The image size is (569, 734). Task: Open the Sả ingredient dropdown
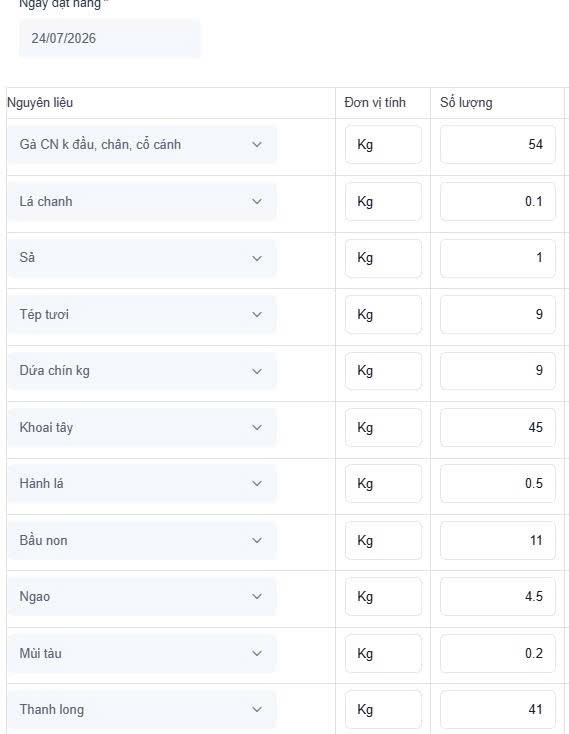141,258
